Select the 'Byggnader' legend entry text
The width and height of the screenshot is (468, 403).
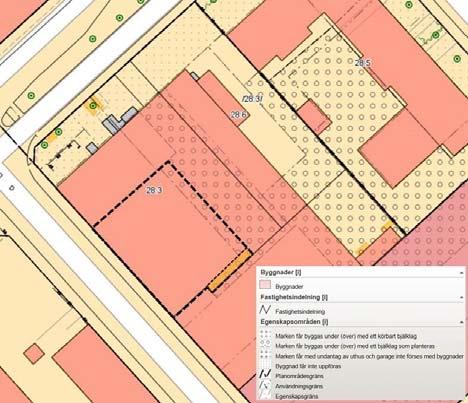289,287
